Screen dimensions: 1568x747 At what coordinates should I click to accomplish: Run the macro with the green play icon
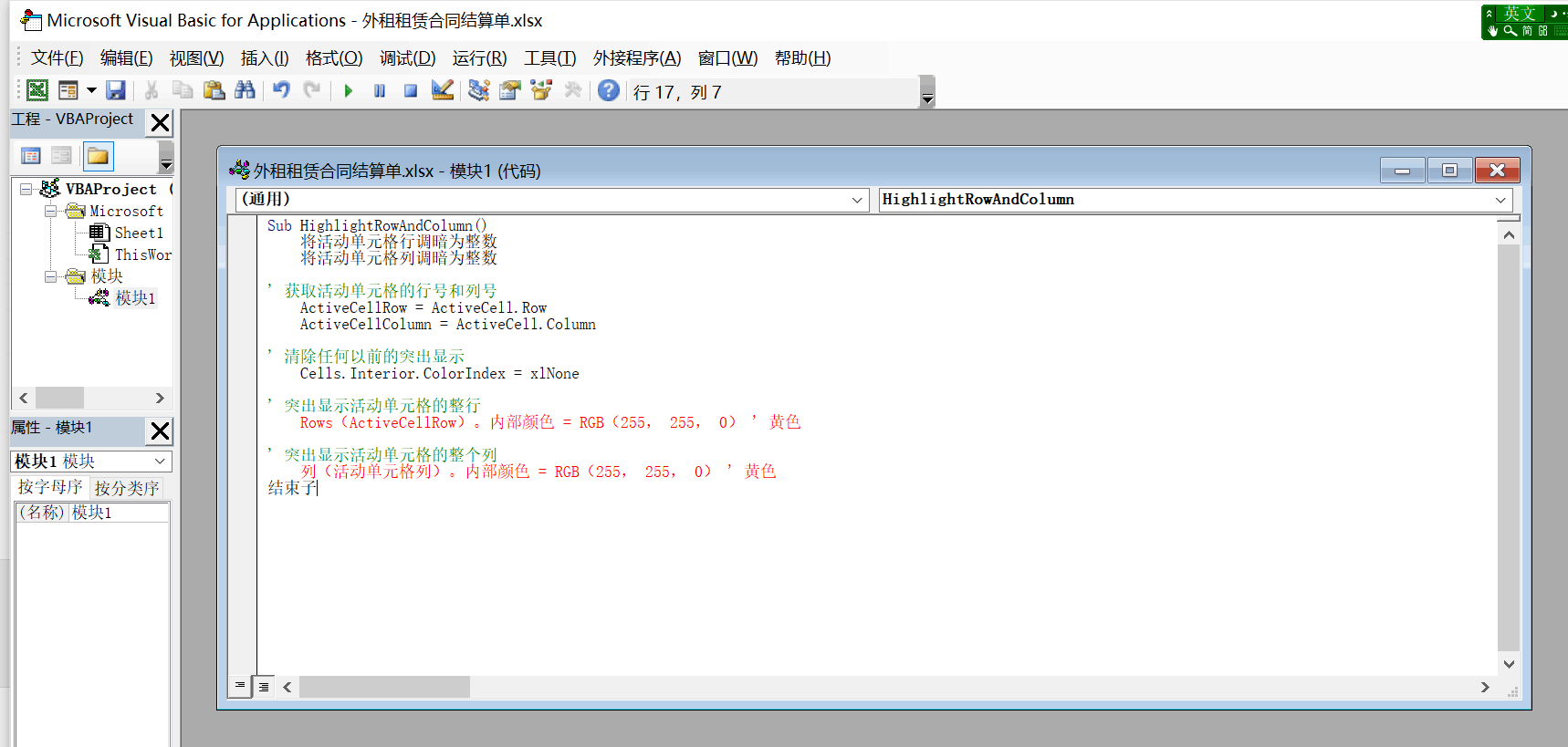point(349,90)
